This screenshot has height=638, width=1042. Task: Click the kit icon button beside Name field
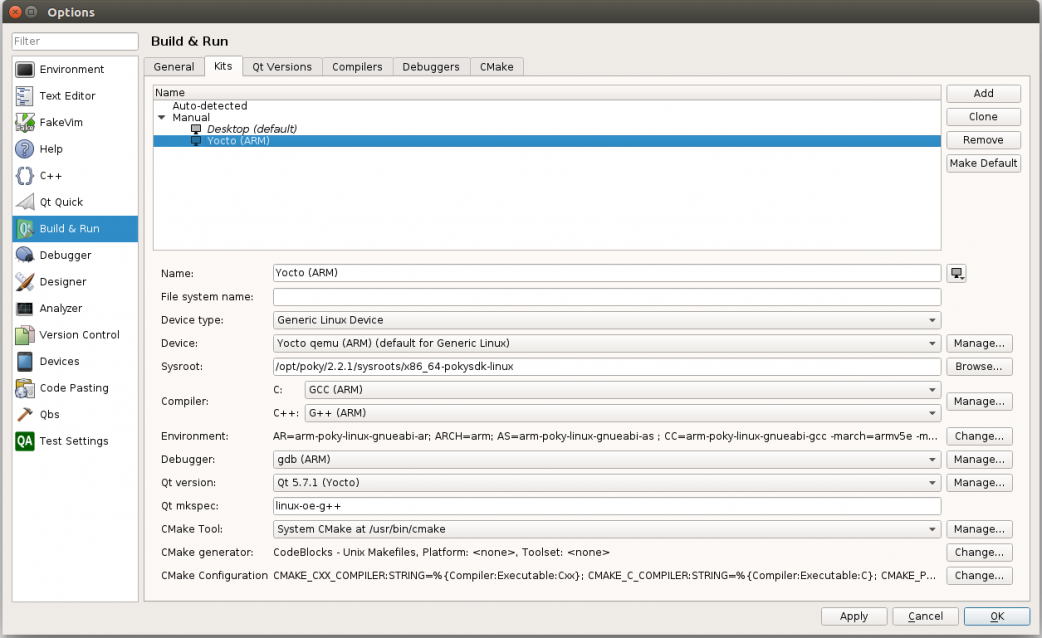tap(957, 274)
